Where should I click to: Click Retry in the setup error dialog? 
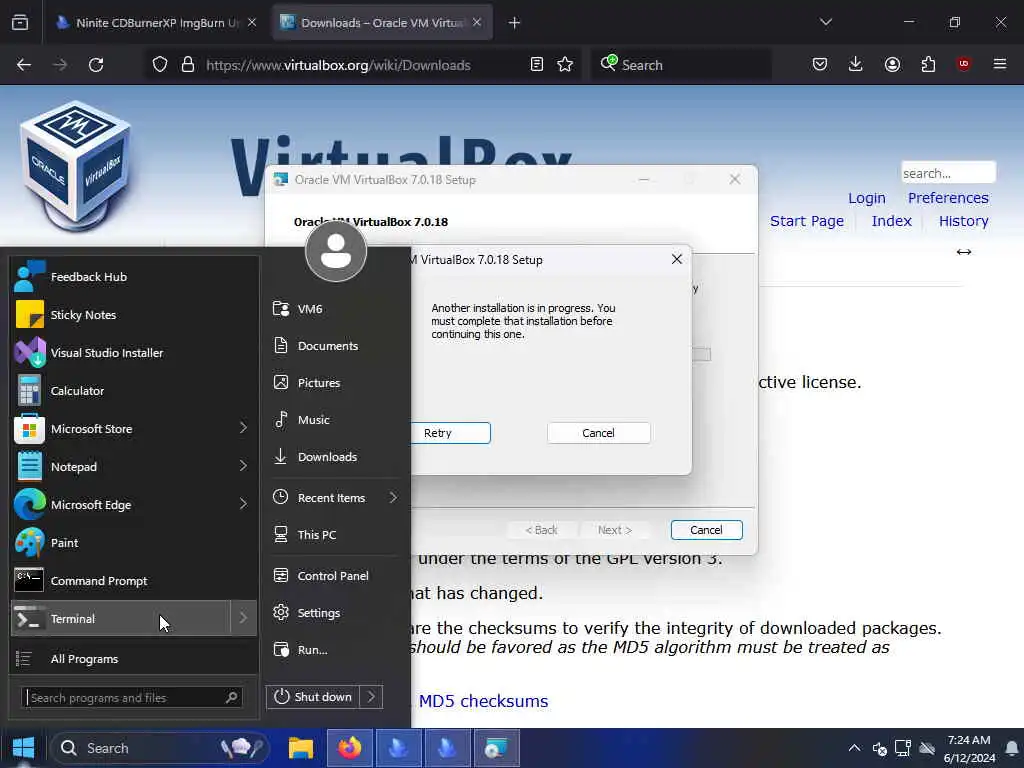[x=451, y=433]
